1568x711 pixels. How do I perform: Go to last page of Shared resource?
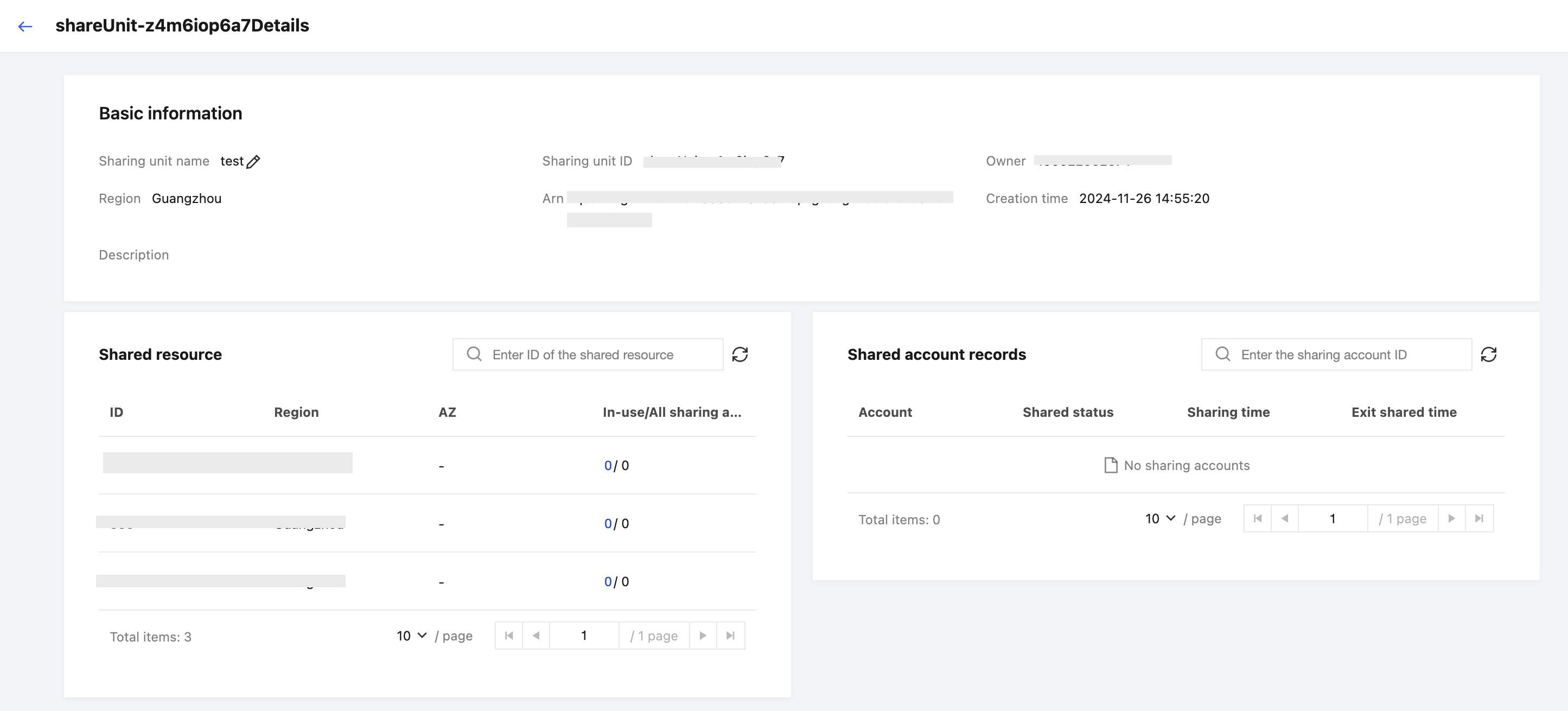[730, 636]
